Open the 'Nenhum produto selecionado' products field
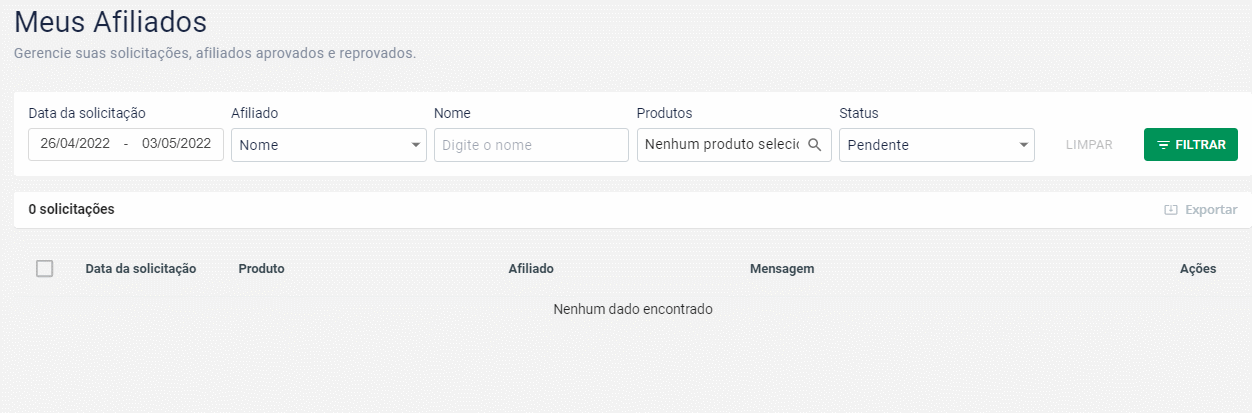The height and width of the screenshot is (413, 1252). pos(721,145)
